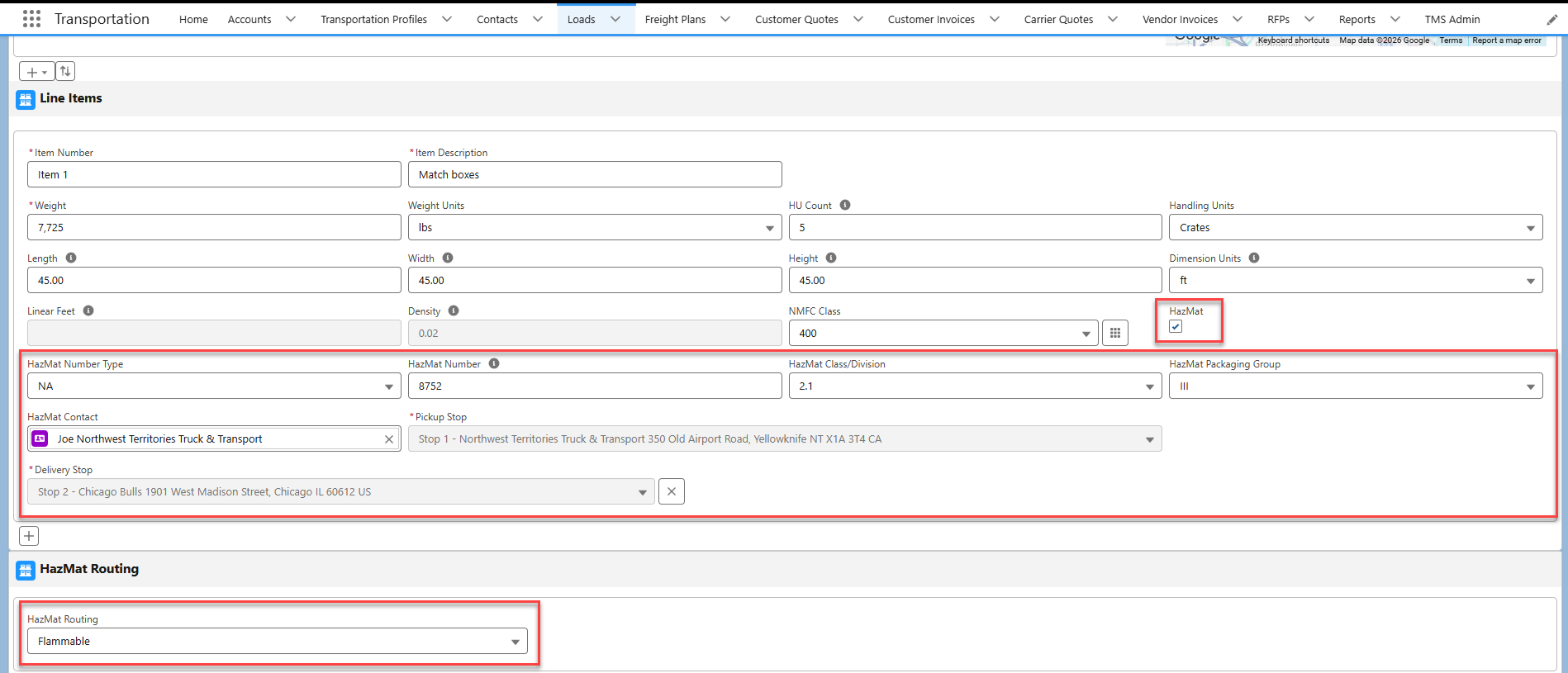Open the Handling Units Crates dropdown
This screenshot has width=1568, height=673.
click(1356, 227)
